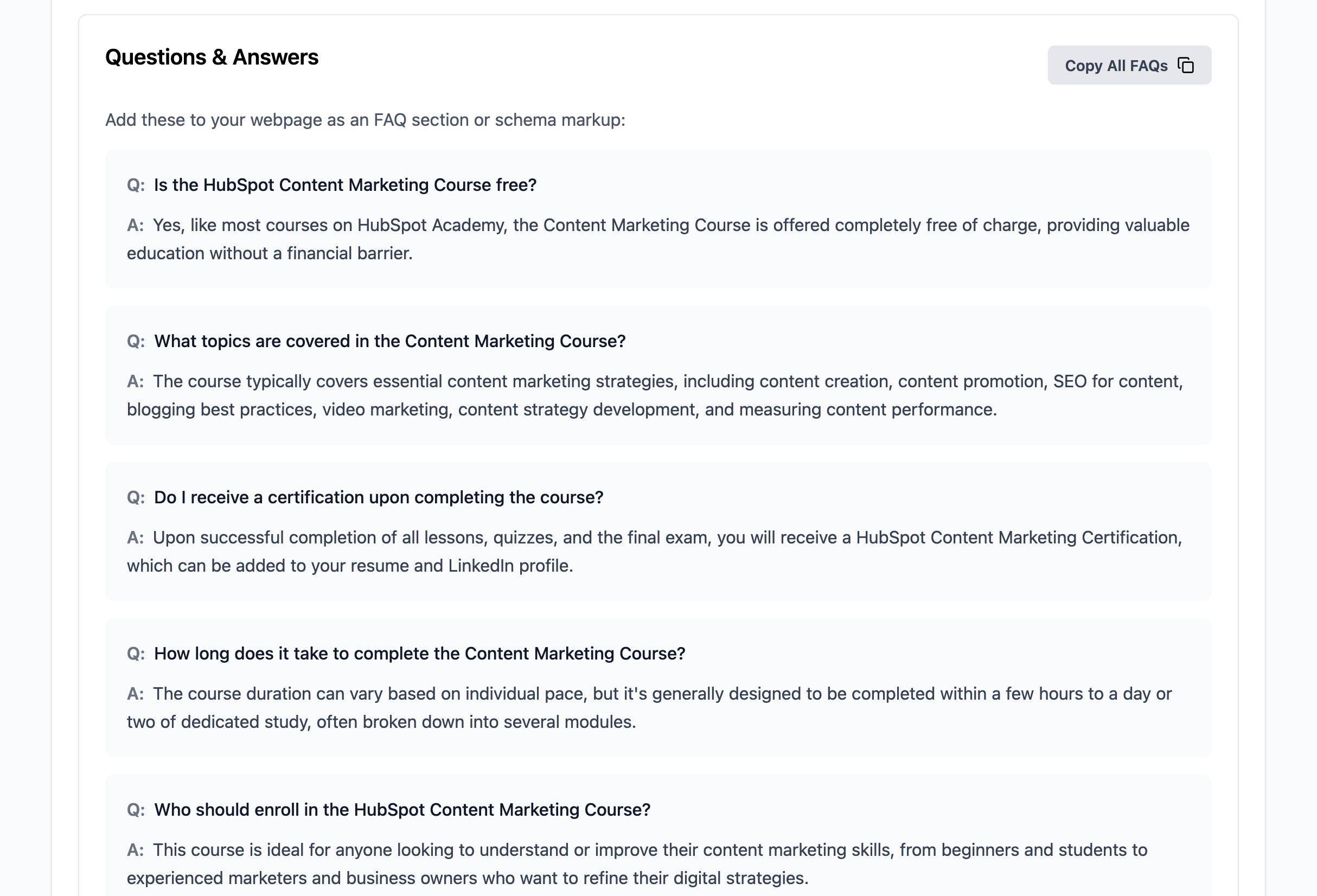Click question 'What topics are covered in the Content Marketing Course?'
The image size is (1317, 896).
[390, 341]
